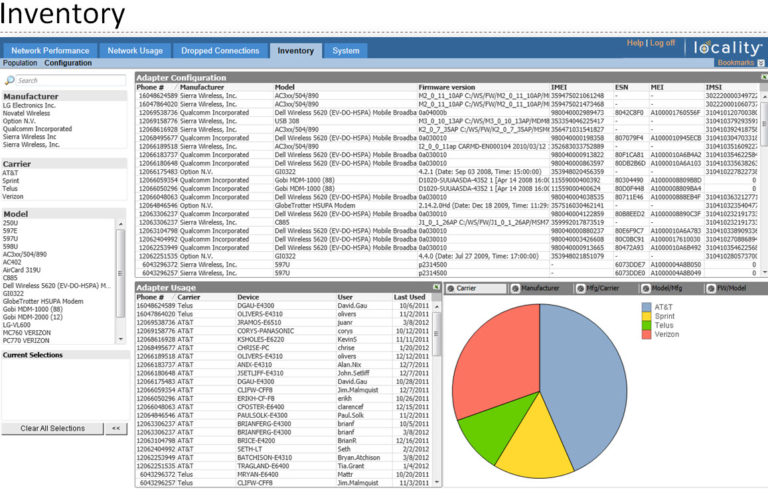Image resolution: width=768 pixels, height=502 pixels.
Task: Sort Adapter Usage by Device column
Action: click(x=248, y=297)
